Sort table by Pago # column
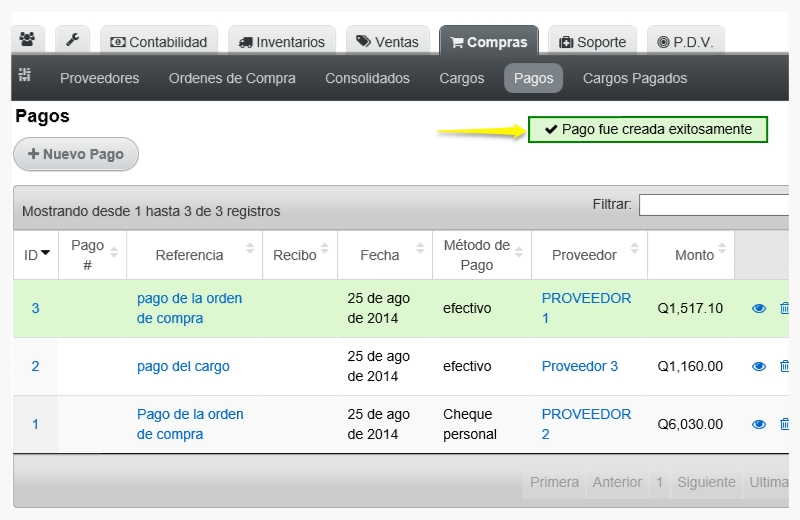The width and height of the screenshot is (800, 520). (93, 255)
